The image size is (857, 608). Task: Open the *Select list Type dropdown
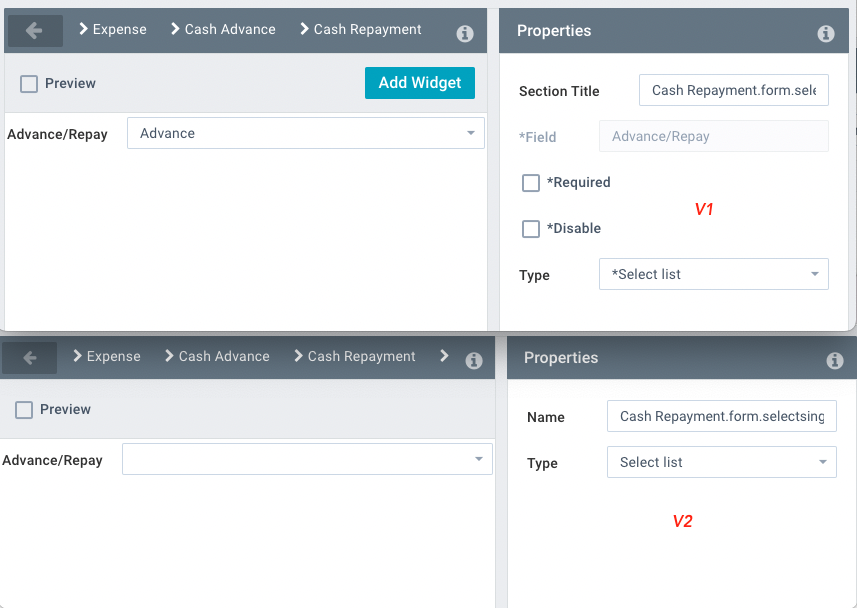pyautogui.click(x=713, y=274)
